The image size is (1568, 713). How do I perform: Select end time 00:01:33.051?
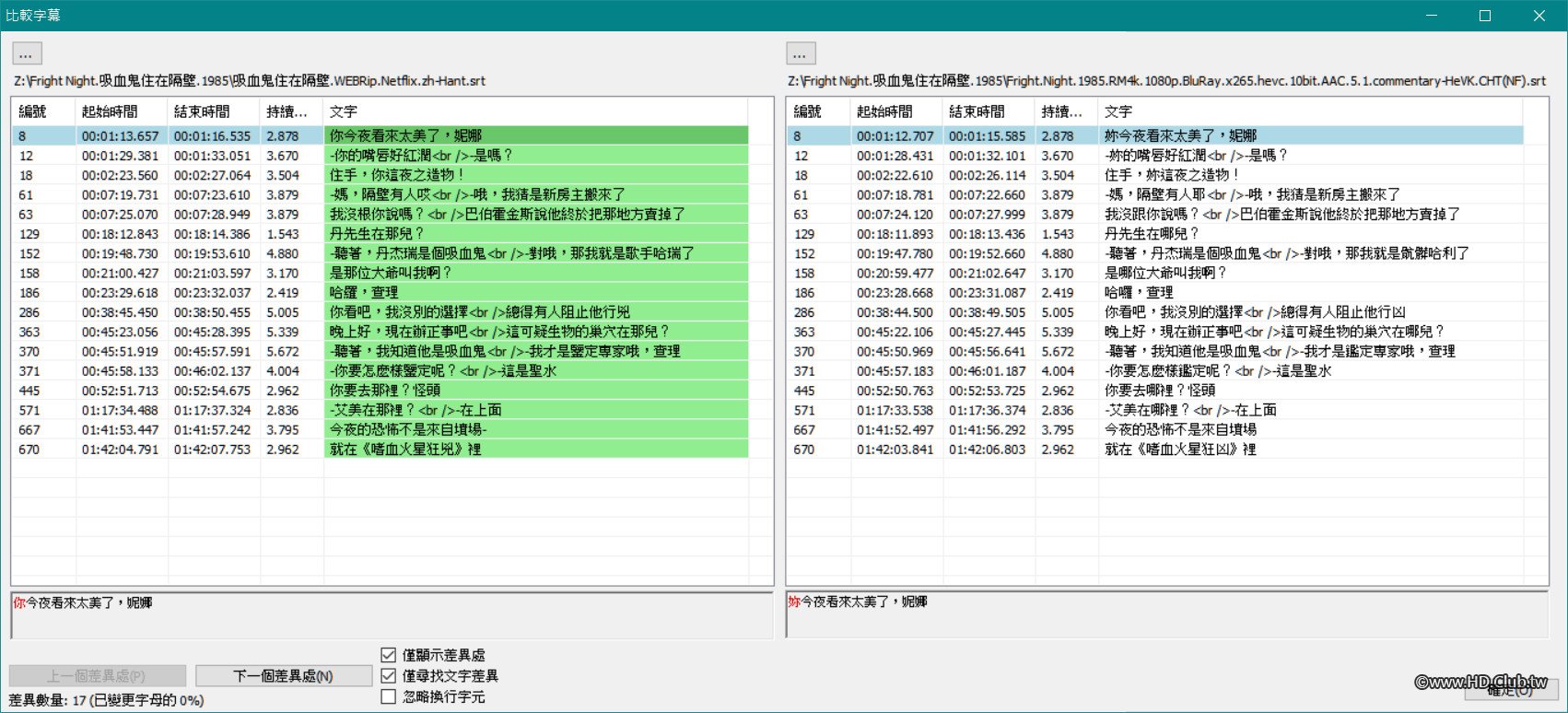click(212, 156)
